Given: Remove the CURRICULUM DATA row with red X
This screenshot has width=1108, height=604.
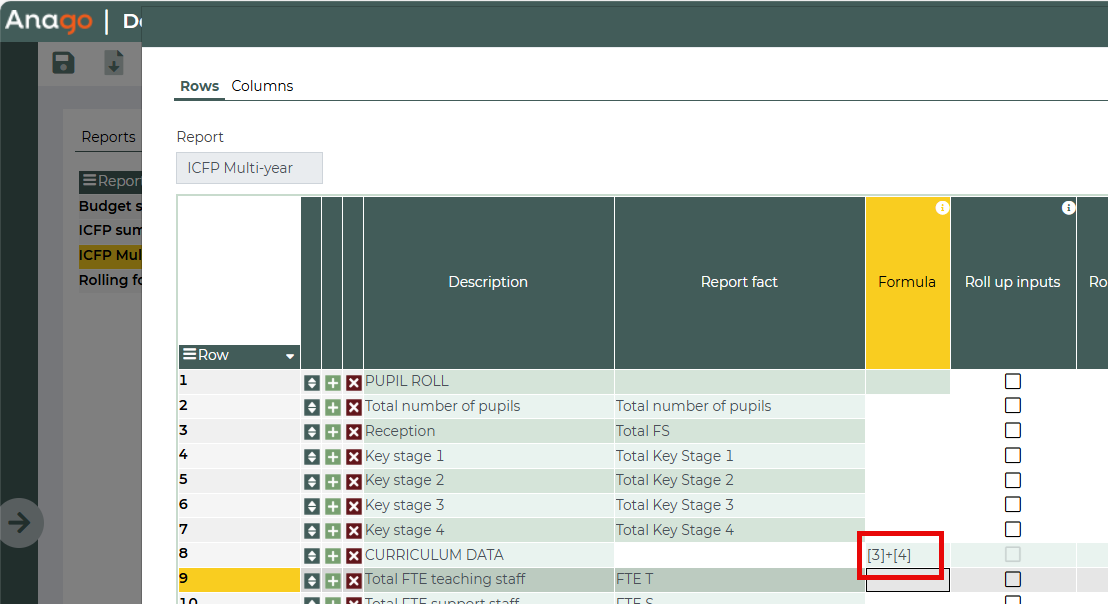Looking at the screenshot, I should [x=353, y=556].
